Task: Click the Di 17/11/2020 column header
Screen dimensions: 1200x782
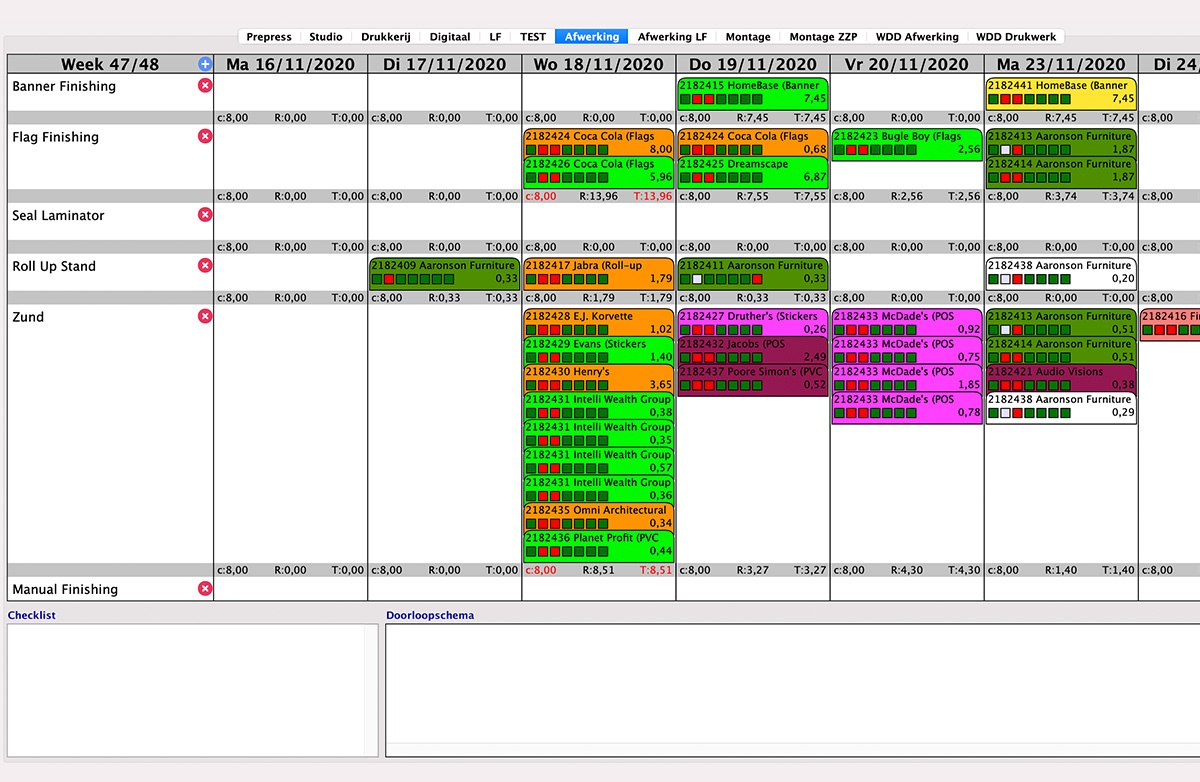Action: click(445, 64)
